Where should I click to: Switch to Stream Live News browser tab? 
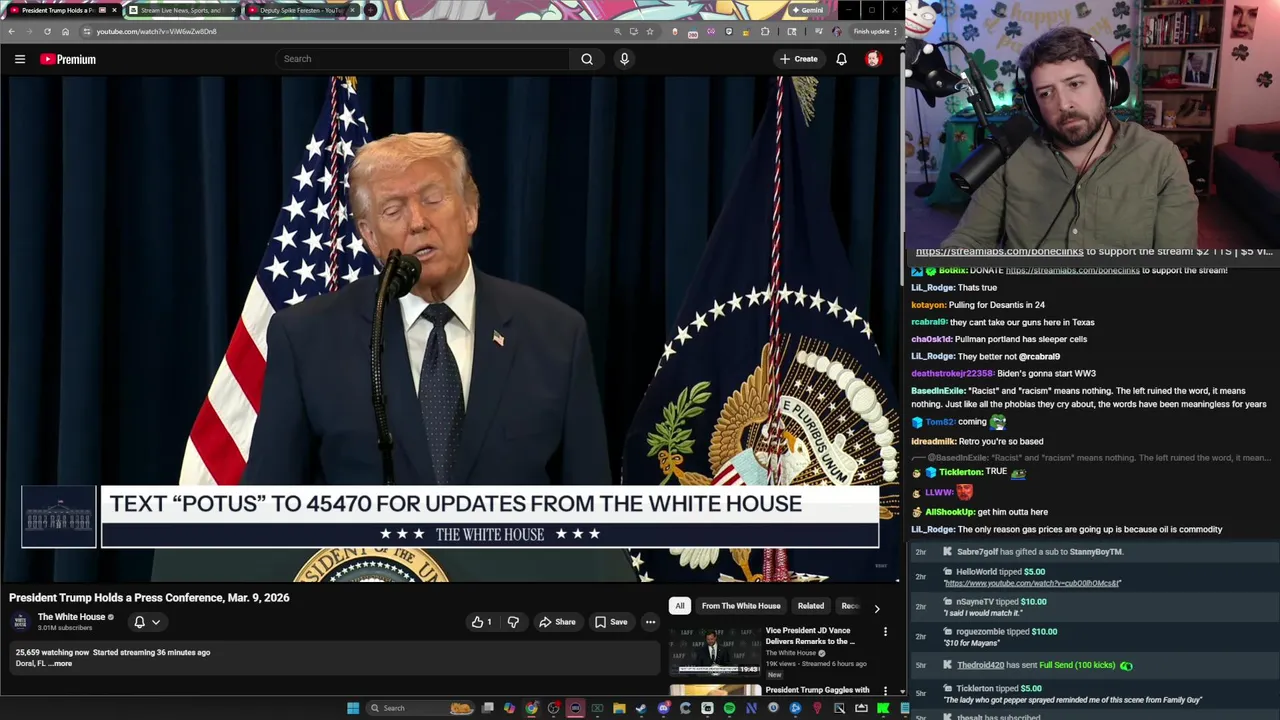click(x=180, y=10)
